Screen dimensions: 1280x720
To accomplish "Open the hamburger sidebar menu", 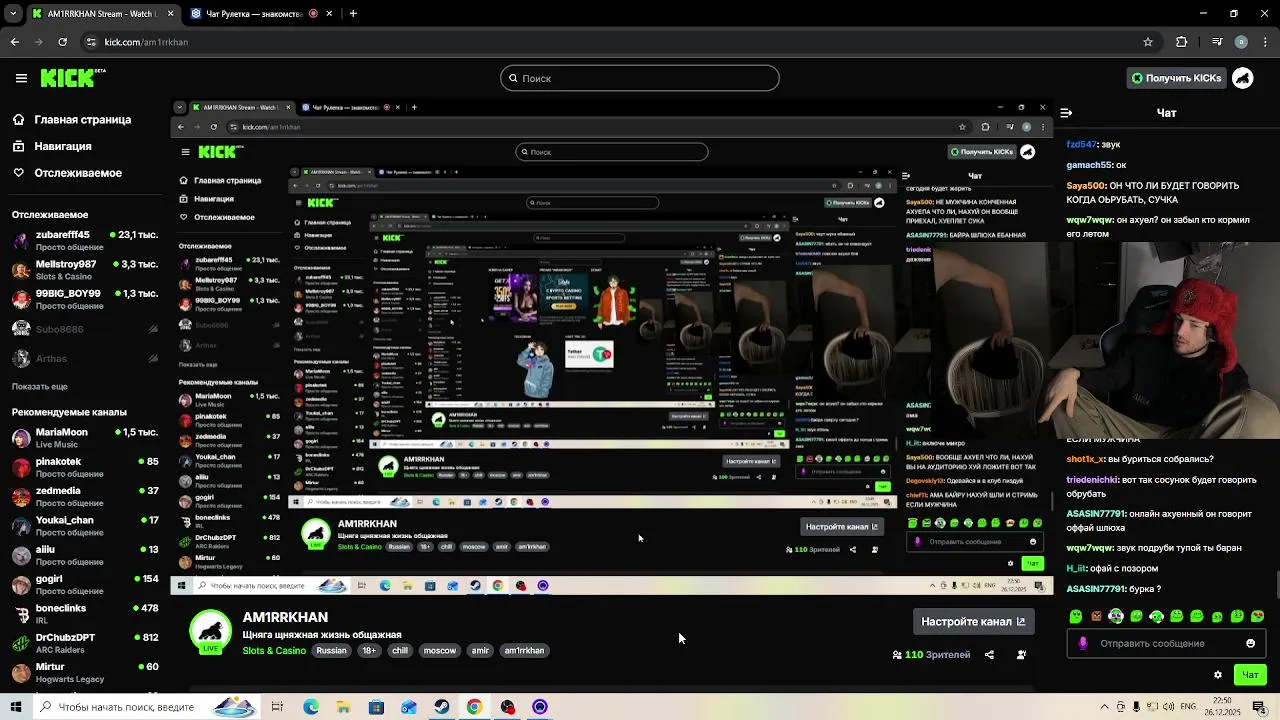I will point(21,78).
